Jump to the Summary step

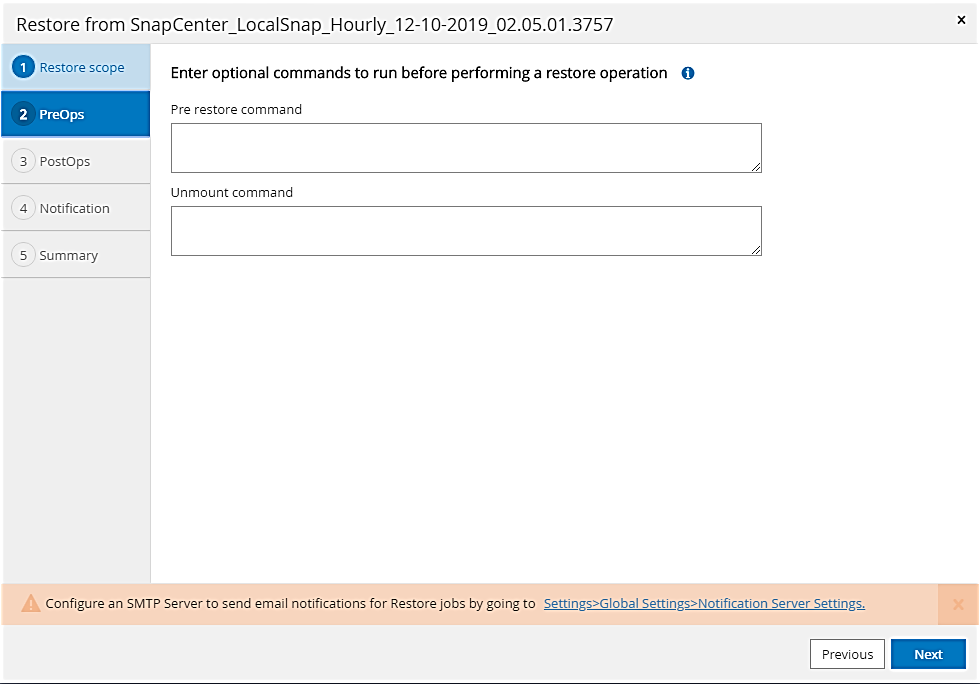(x=69, y=255)
